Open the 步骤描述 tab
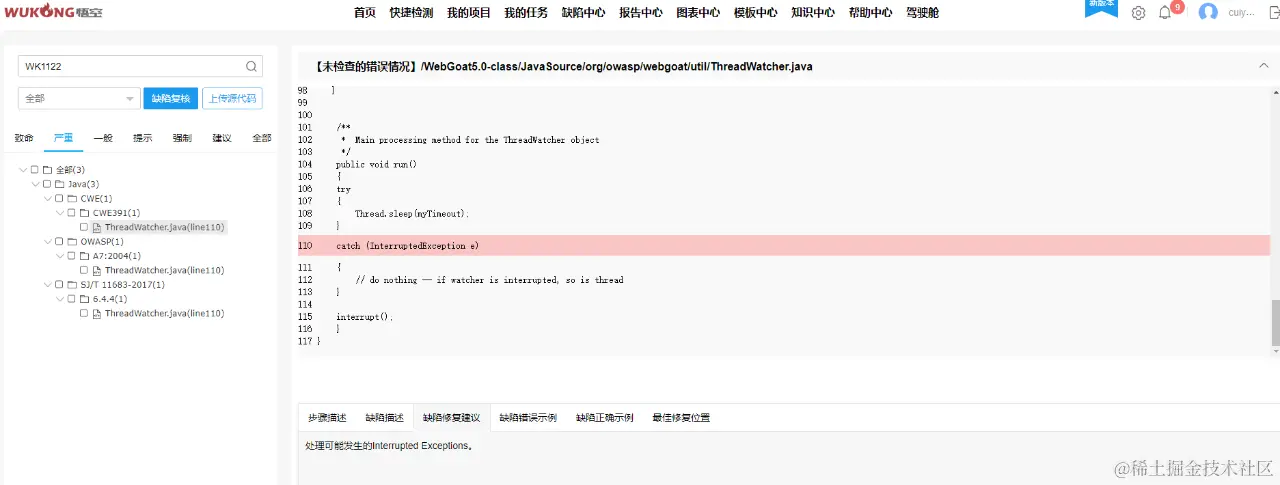 tap(327, 418)
